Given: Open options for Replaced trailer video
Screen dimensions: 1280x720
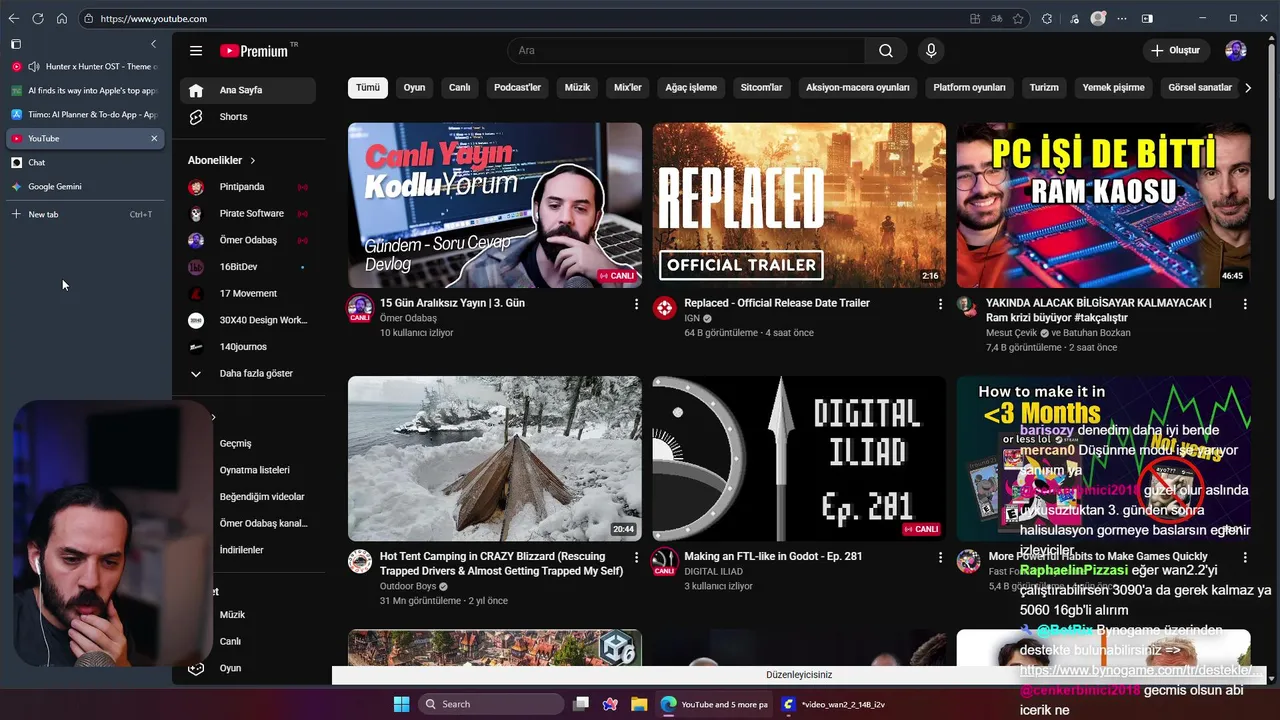Looking at the screenshot, I should 940,304.
